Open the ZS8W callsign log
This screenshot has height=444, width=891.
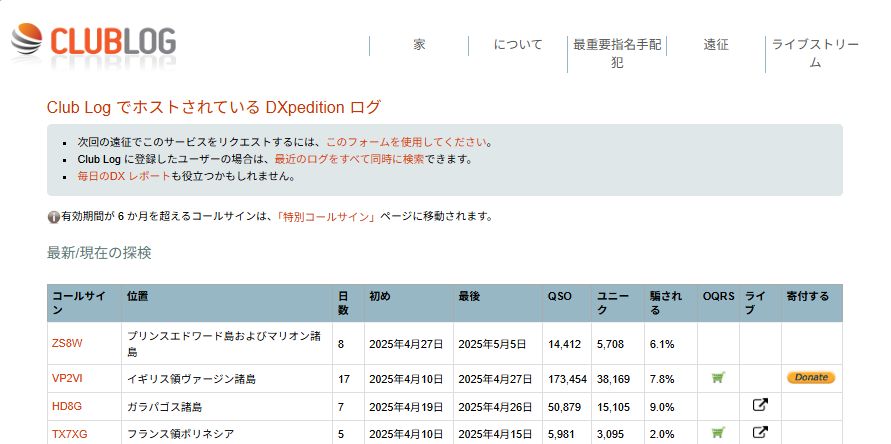67,343
